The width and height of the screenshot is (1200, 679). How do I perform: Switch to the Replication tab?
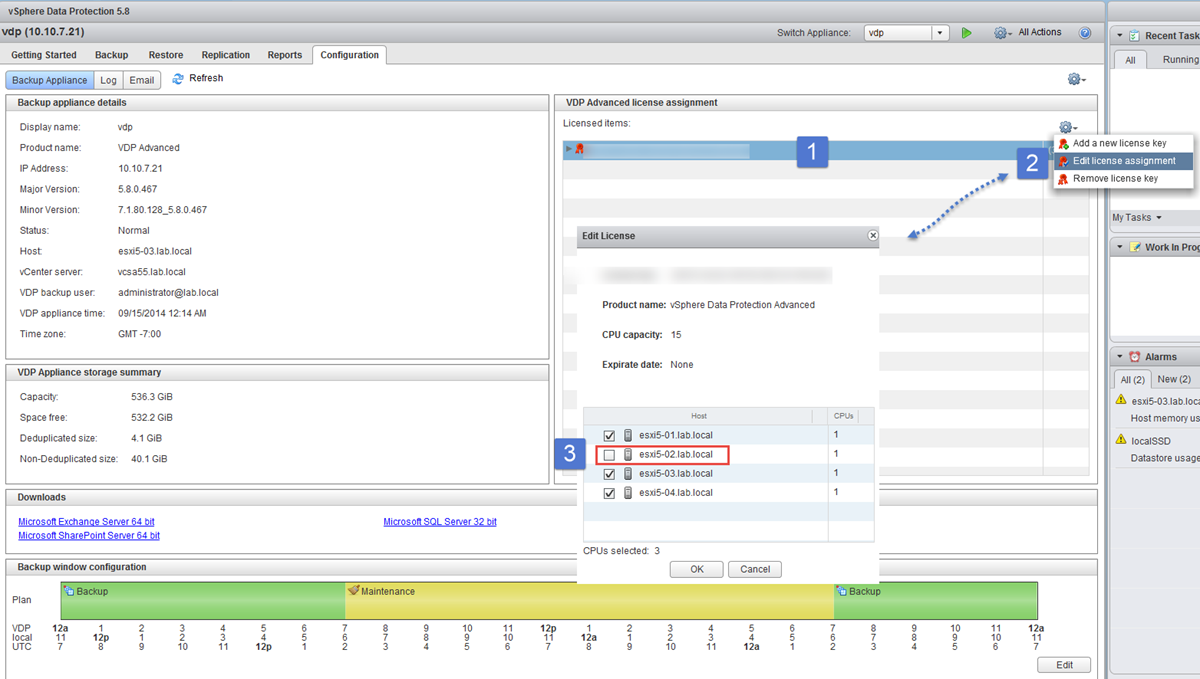point(226,55)
